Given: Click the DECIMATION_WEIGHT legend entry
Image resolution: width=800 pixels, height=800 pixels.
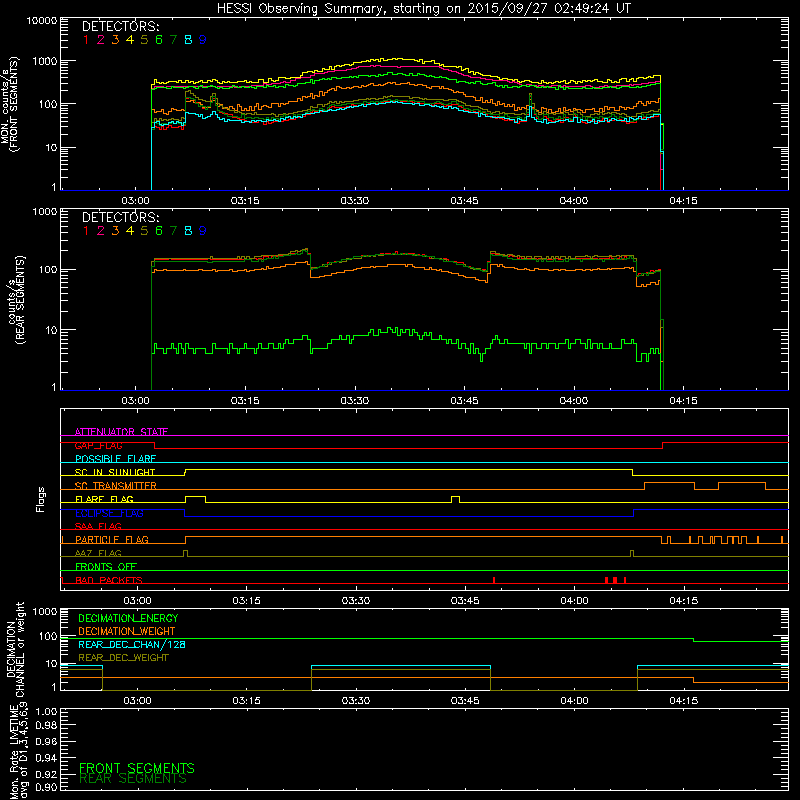Looking at the screenshot, I should (x=127, y=631).
